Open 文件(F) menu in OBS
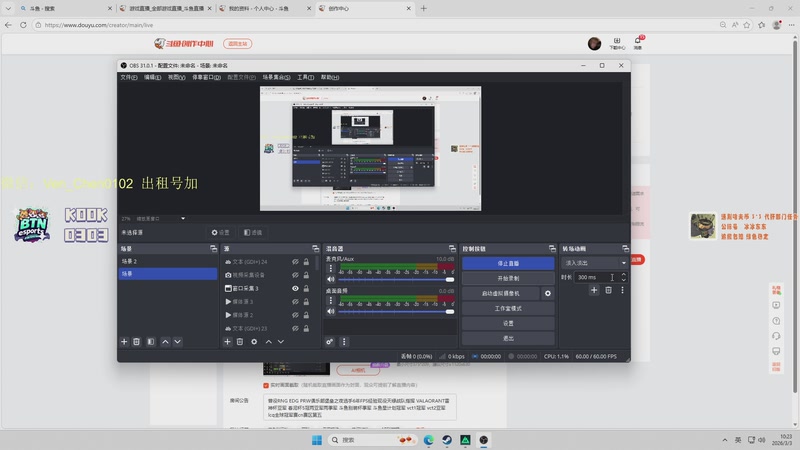800x450 pixels. tap(129, 78)
